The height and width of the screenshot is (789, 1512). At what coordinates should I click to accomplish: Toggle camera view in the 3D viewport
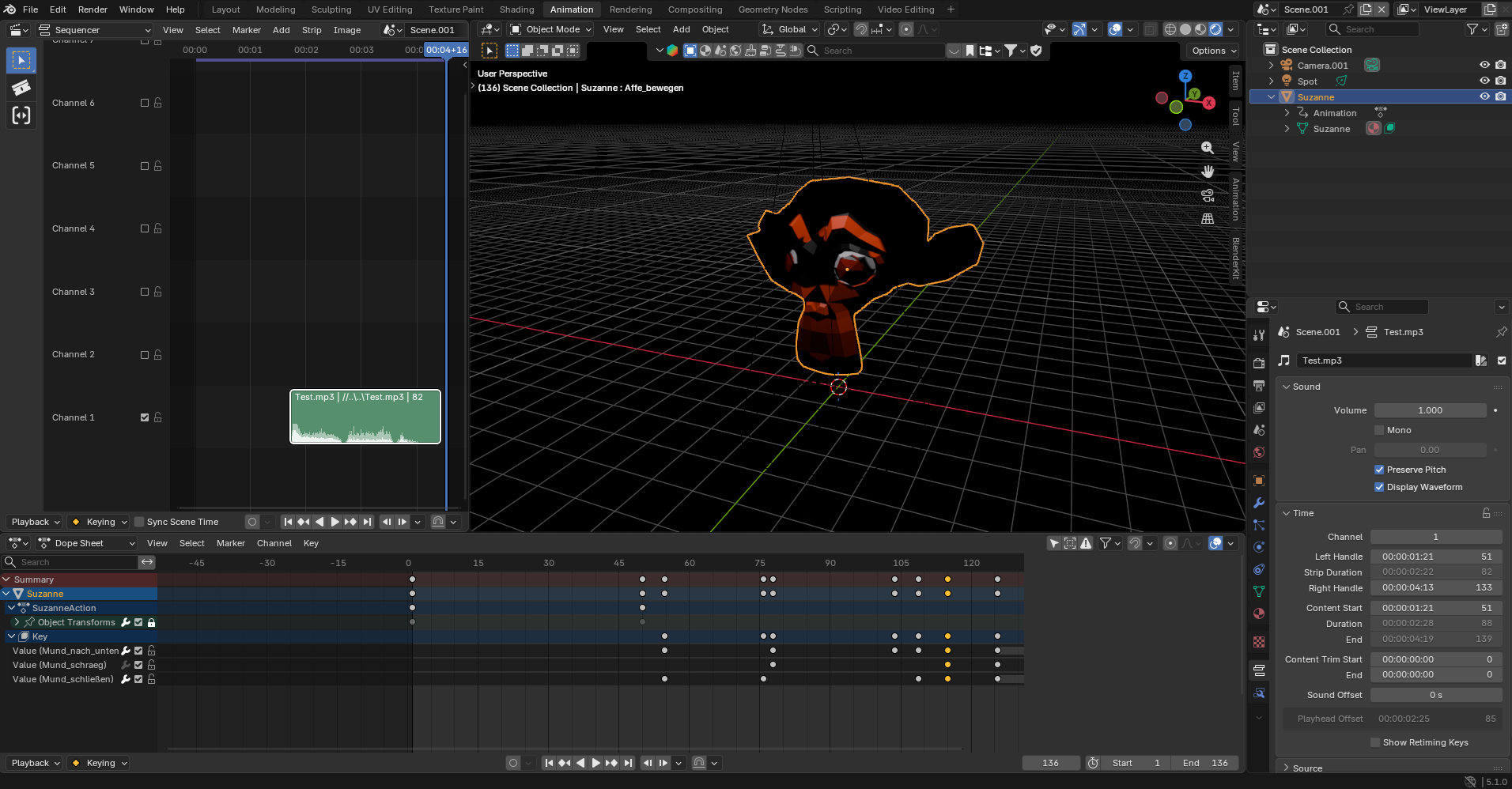(1208, 195)
